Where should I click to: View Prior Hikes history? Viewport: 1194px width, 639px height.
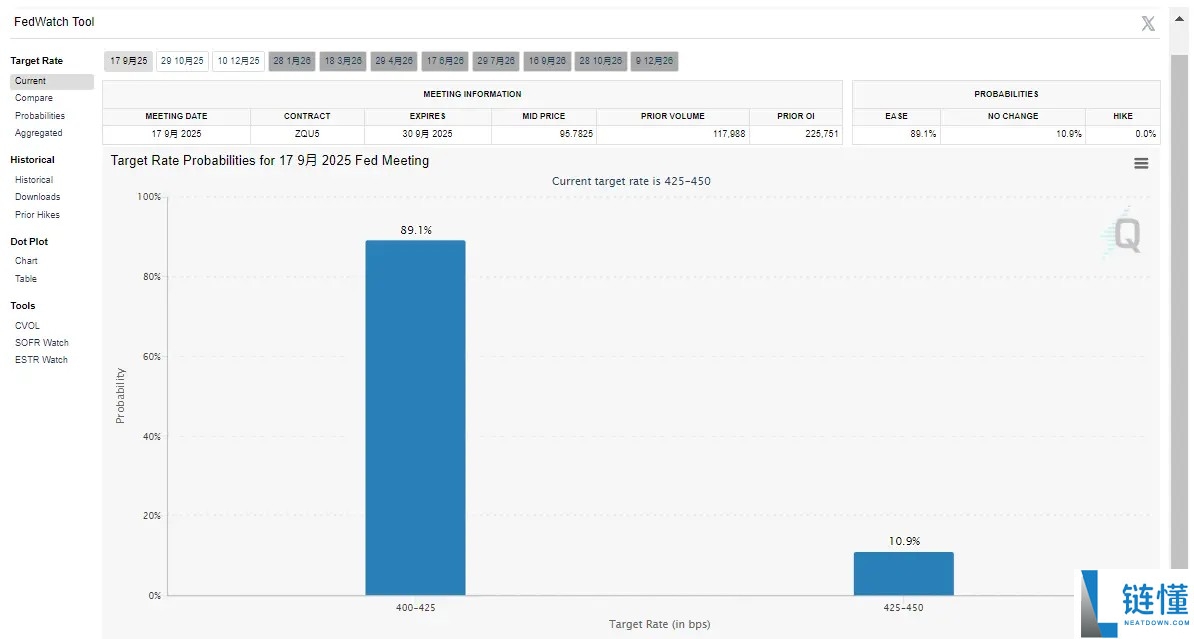click(x=38, y=214)
